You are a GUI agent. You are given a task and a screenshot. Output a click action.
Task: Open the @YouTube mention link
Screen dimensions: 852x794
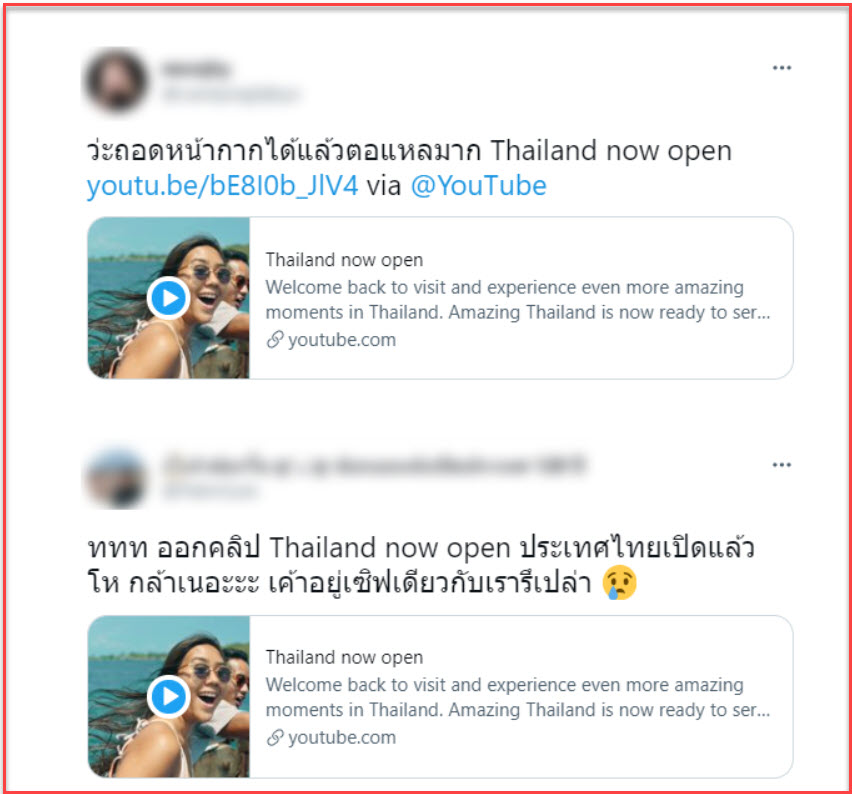(x=478, y=186)
